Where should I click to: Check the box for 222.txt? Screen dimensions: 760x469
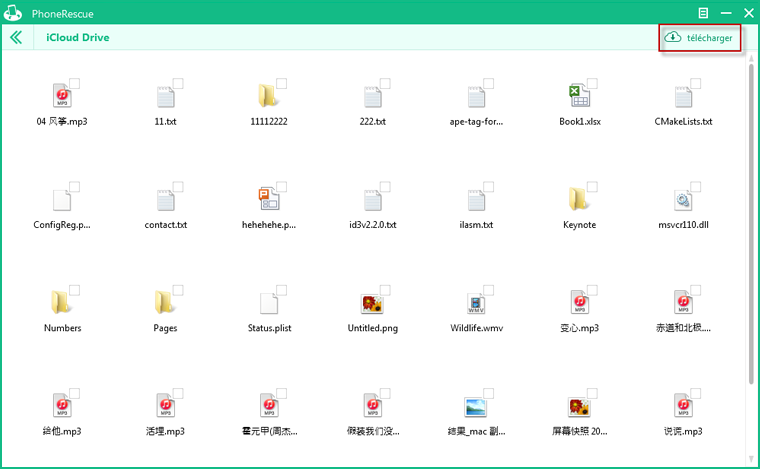coord(385,83)
